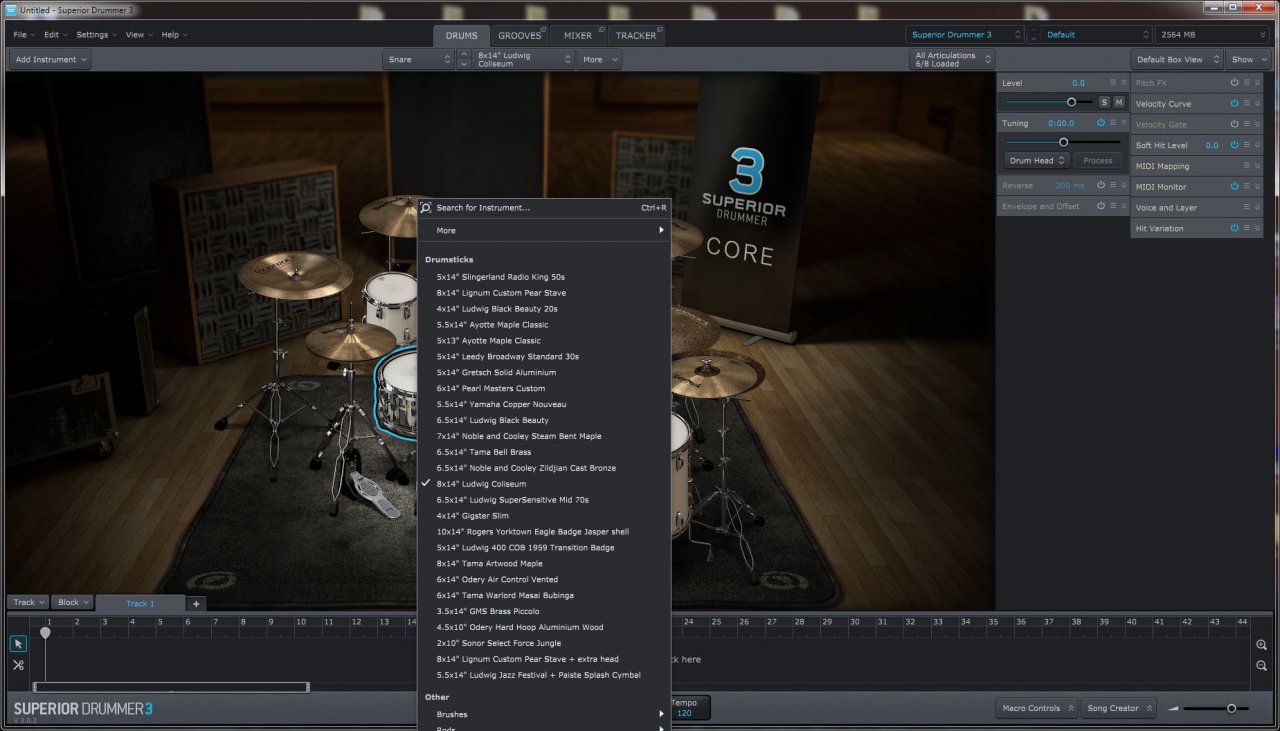Open Macro Controls panel
The width and height of the screenshot is (1280, 731).
1037,708
